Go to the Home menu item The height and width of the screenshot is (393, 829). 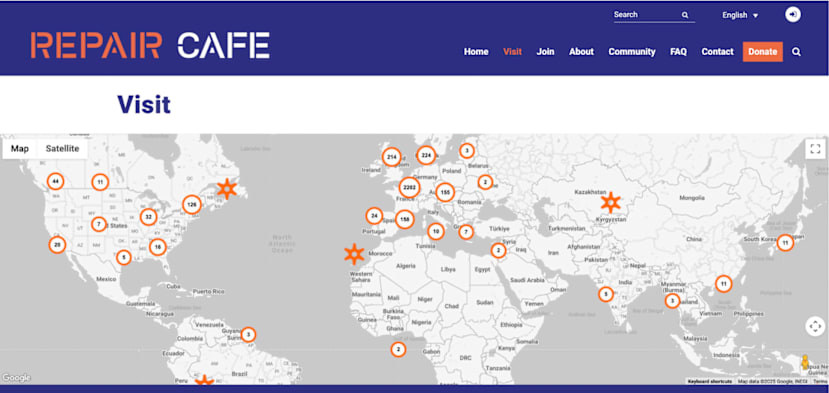click(x=476, y=52)
